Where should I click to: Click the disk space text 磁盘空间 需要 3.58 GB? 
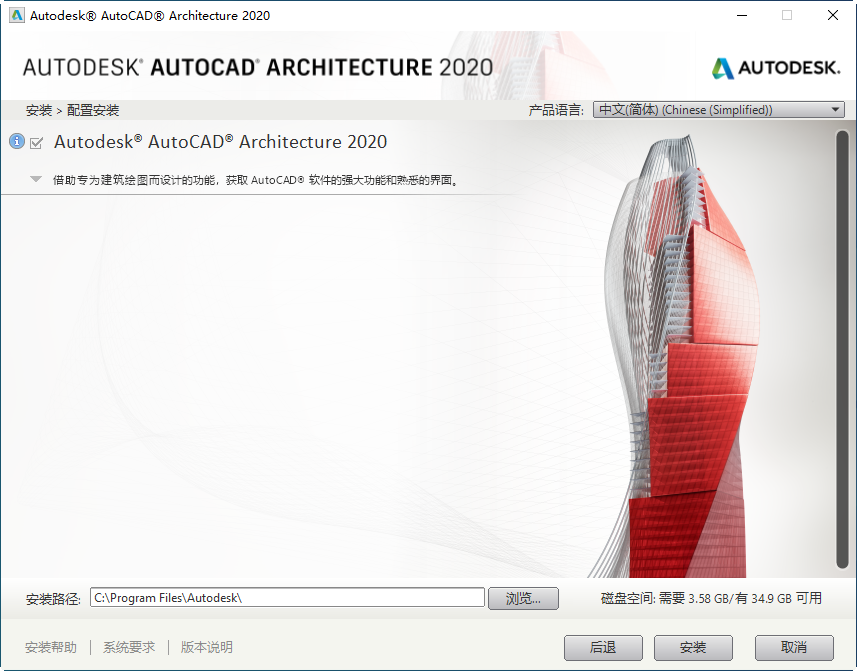pyautogui.click(x=711, y=598)
